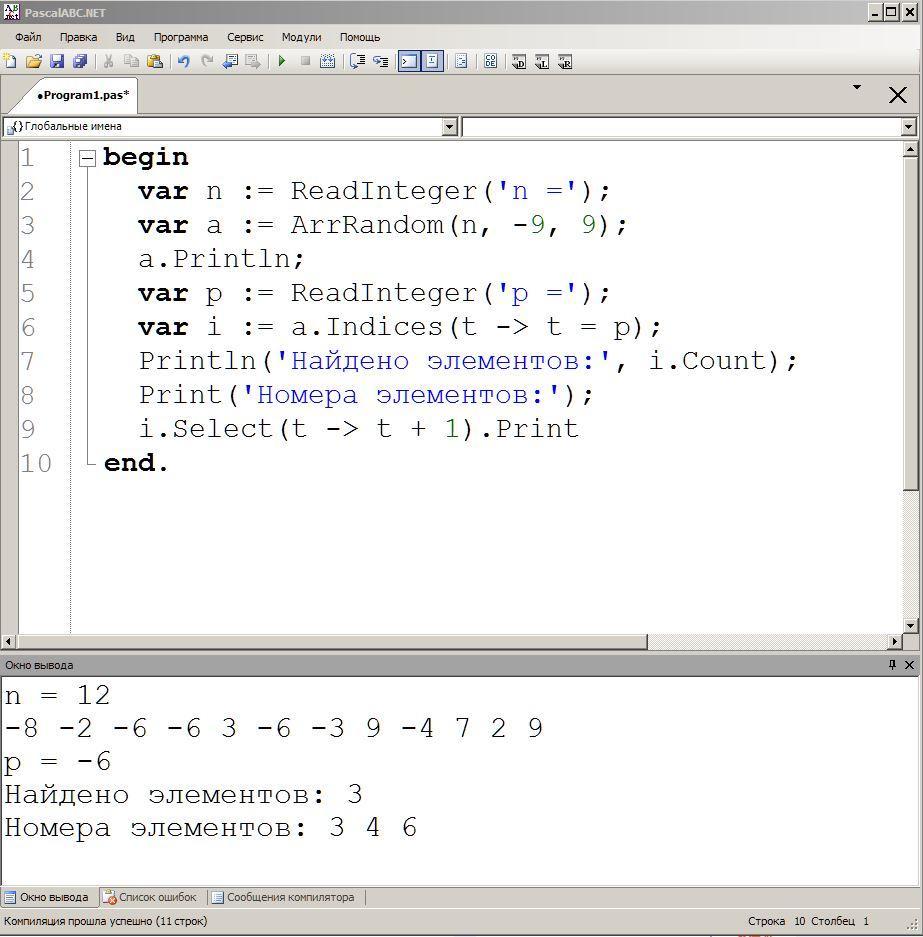Screen dimensions: 923x937
Task: Undo the last edit
Action: click(x=183, y=61)
